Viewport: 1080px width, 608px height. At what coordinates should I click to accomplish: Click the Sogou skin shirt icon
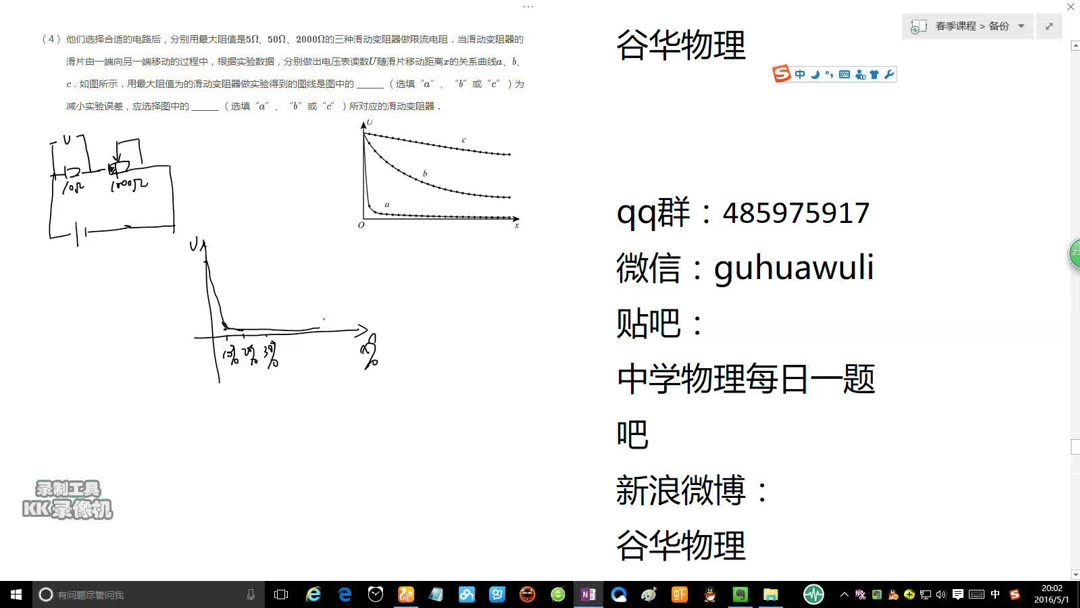(x=875, y=74)
